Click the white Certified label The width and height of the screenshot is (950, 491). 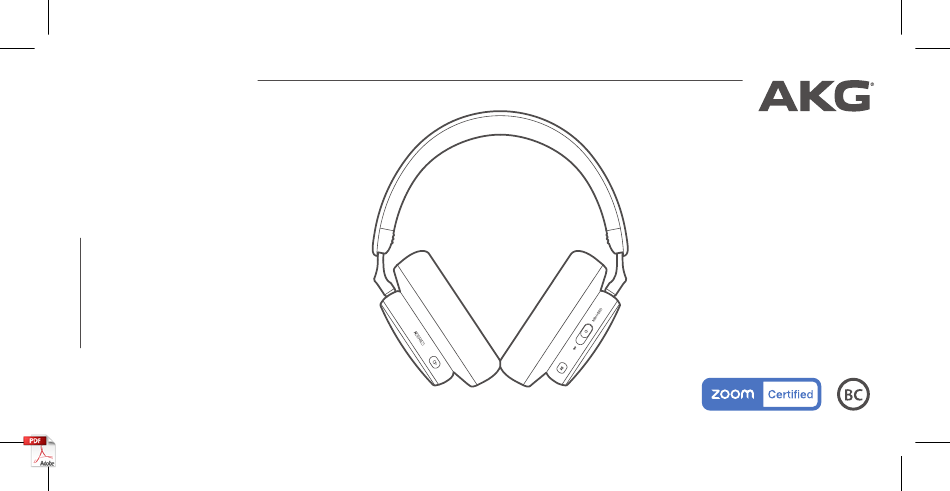(790, 395)
